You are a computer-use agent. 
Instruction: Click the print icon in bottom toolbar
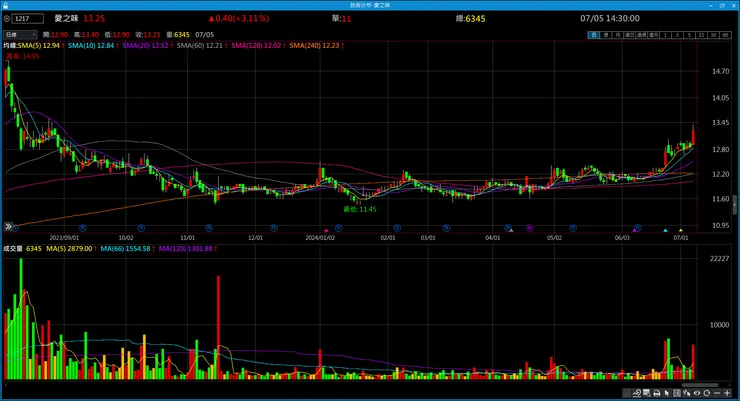point(656,393)
